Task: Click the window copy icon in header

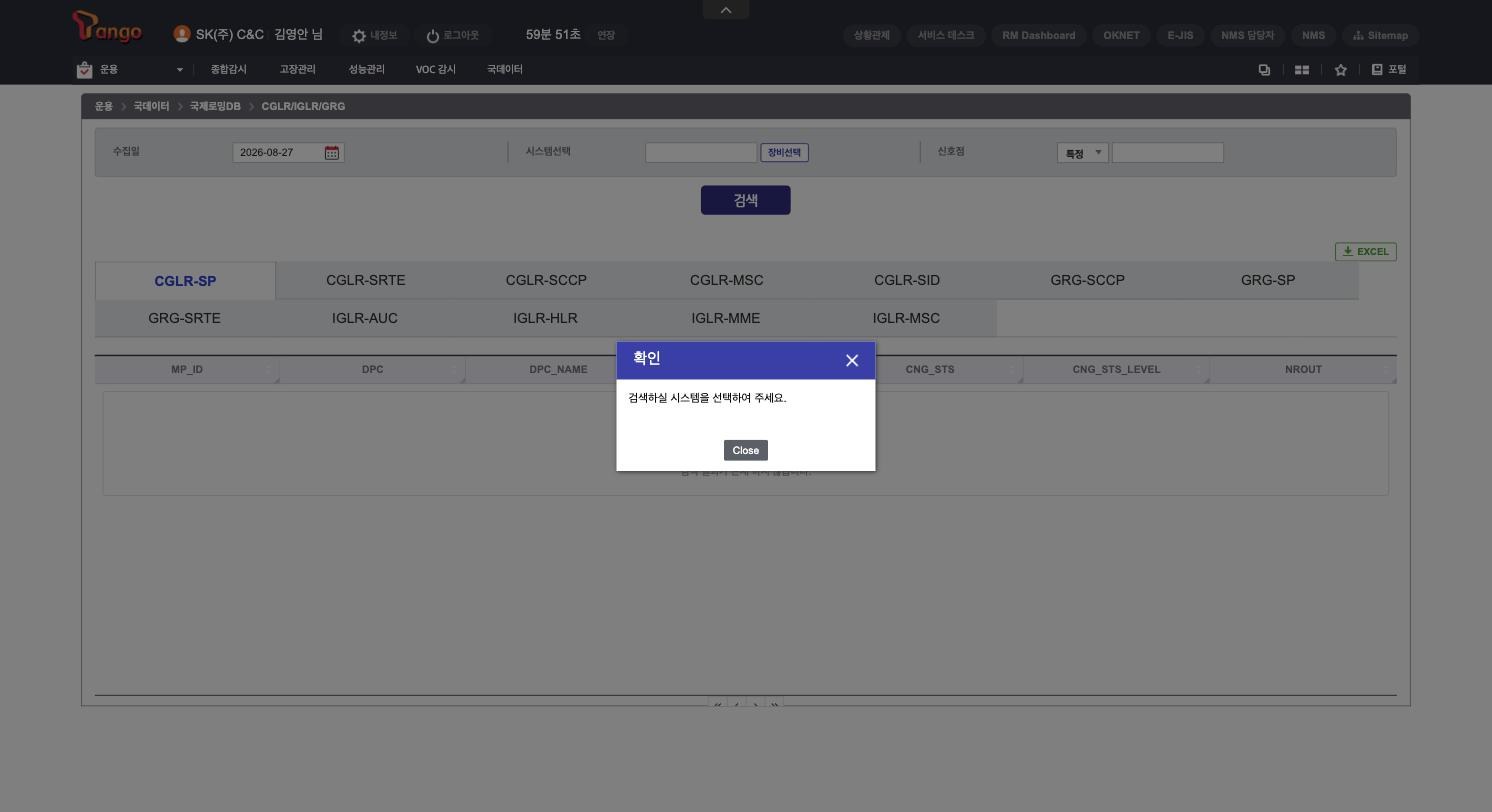Action: tap(1264, 70)
